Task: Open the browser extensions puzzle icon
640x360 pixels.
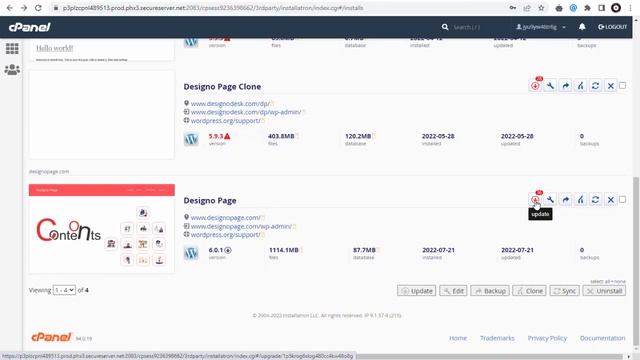Action: 587,8
